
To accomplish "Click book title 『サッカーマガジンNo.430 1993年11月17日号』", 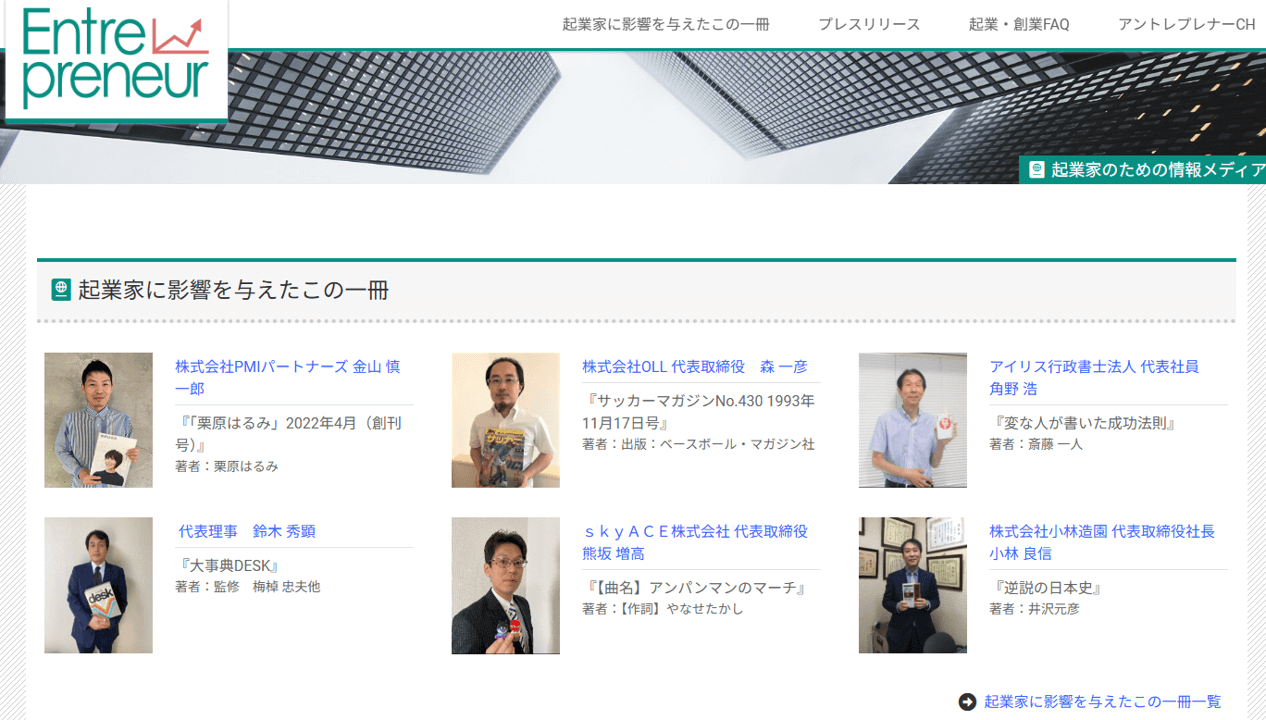I will coord(698,412).
